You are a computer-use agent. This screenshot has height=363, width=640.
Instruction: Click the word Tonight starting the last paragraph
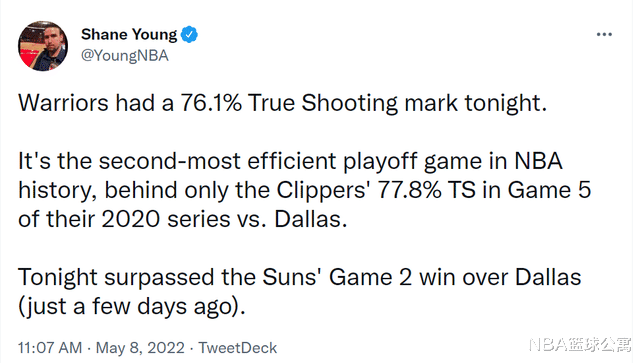tap(58, 278)
